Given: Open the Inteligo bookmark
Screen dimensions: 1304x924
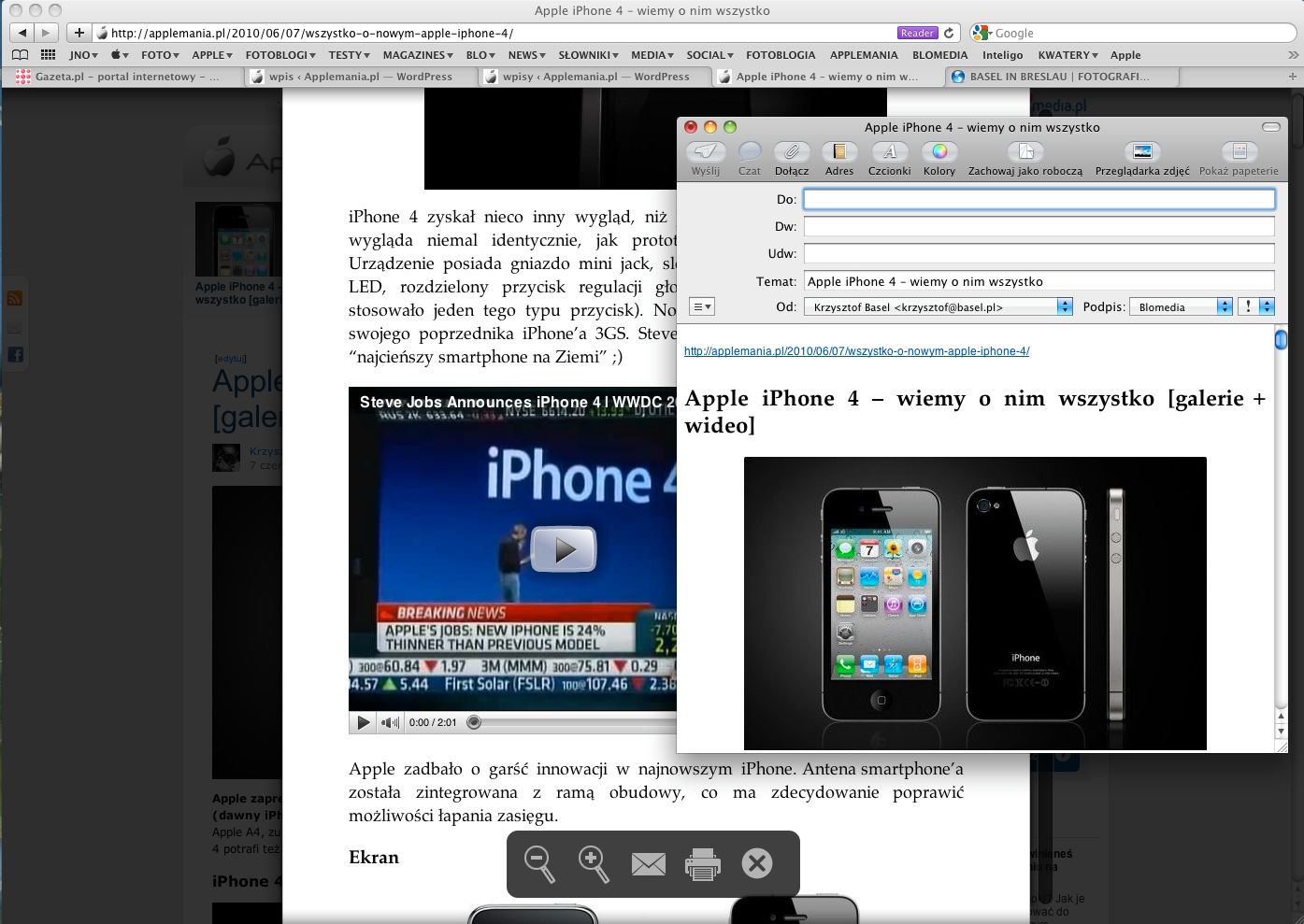Looking at the screenshot, I should [1002, 55].
